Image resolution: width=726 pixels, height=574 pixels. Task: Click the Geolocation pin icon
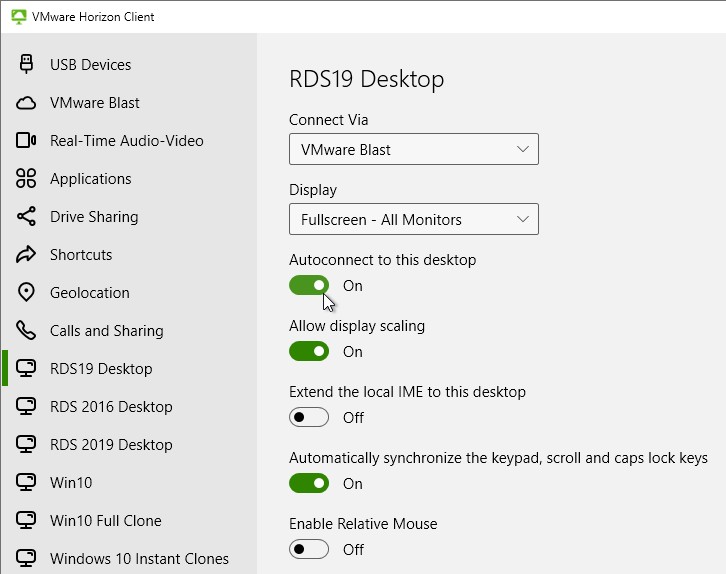[26, 292]
